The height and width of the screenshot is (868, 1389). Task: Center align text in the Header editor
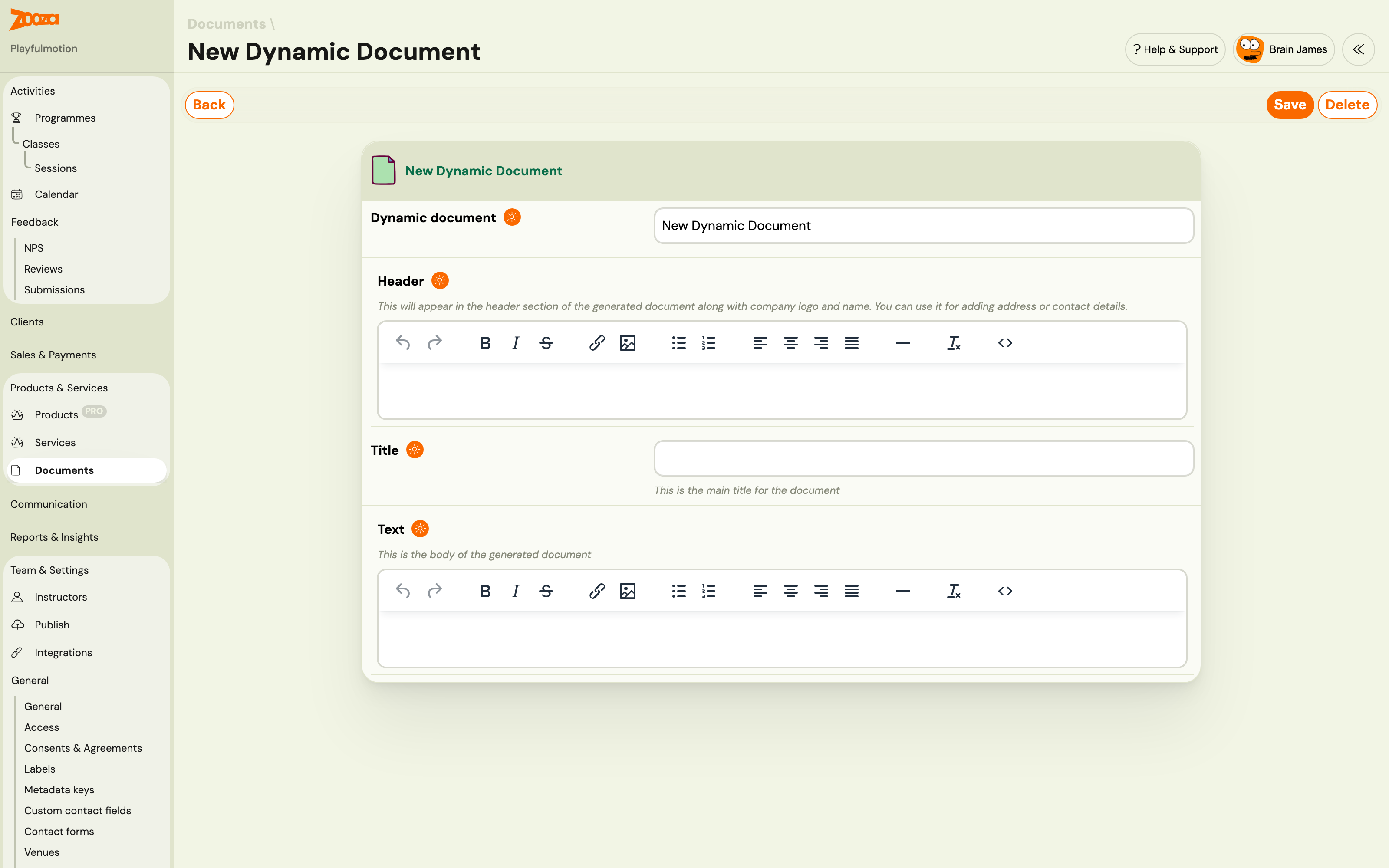[x=790, y=343]
